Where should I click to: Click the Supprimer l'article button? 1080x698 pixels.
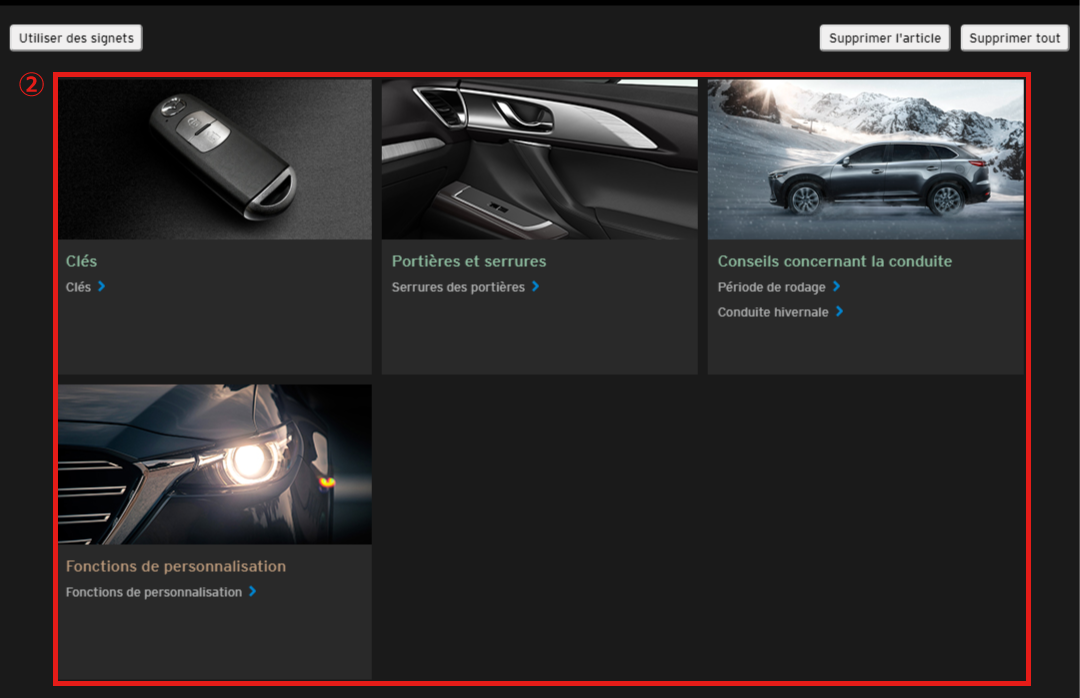click(884, 38)
